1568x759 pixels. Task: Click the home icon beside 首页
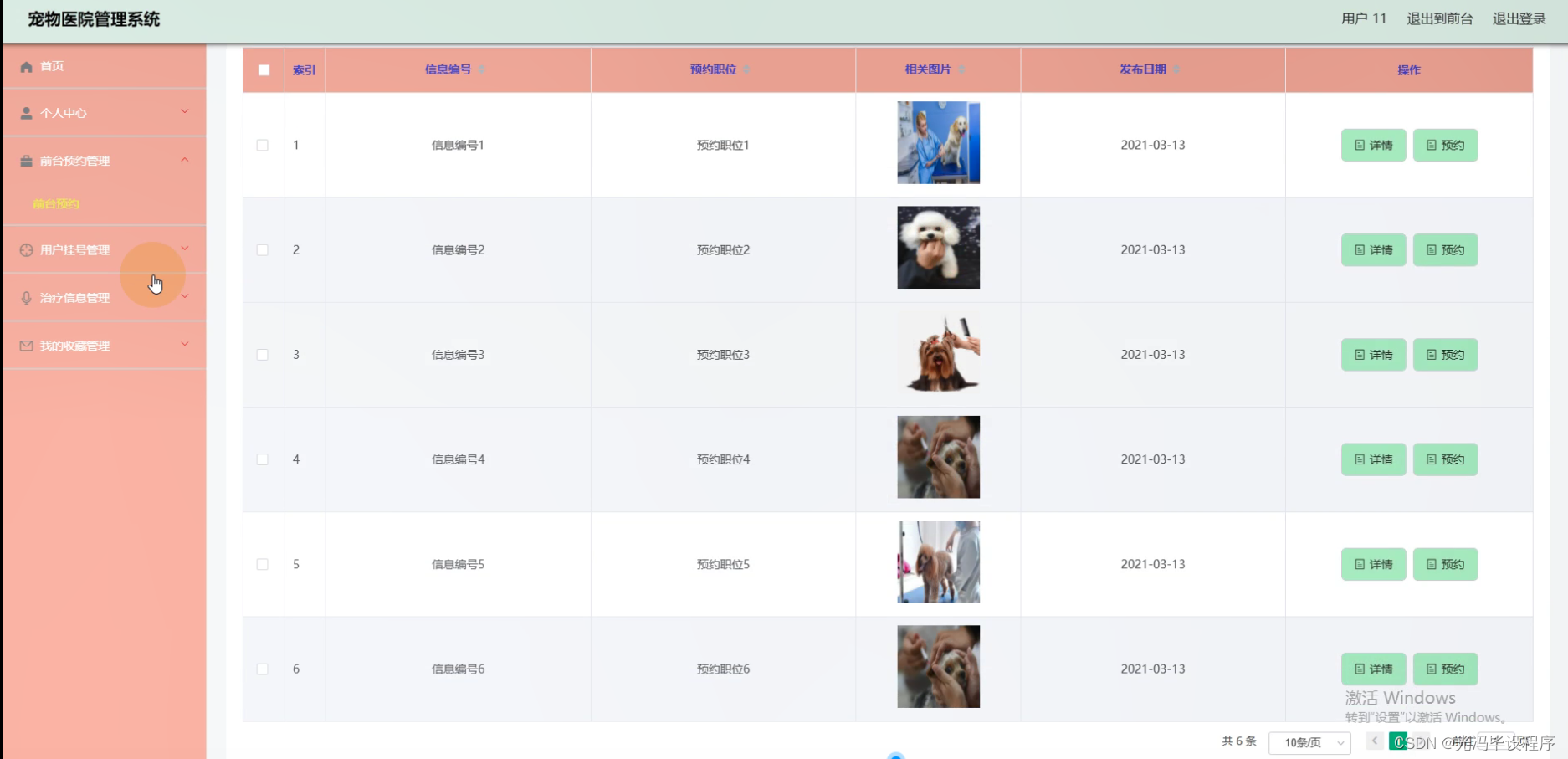27,66
